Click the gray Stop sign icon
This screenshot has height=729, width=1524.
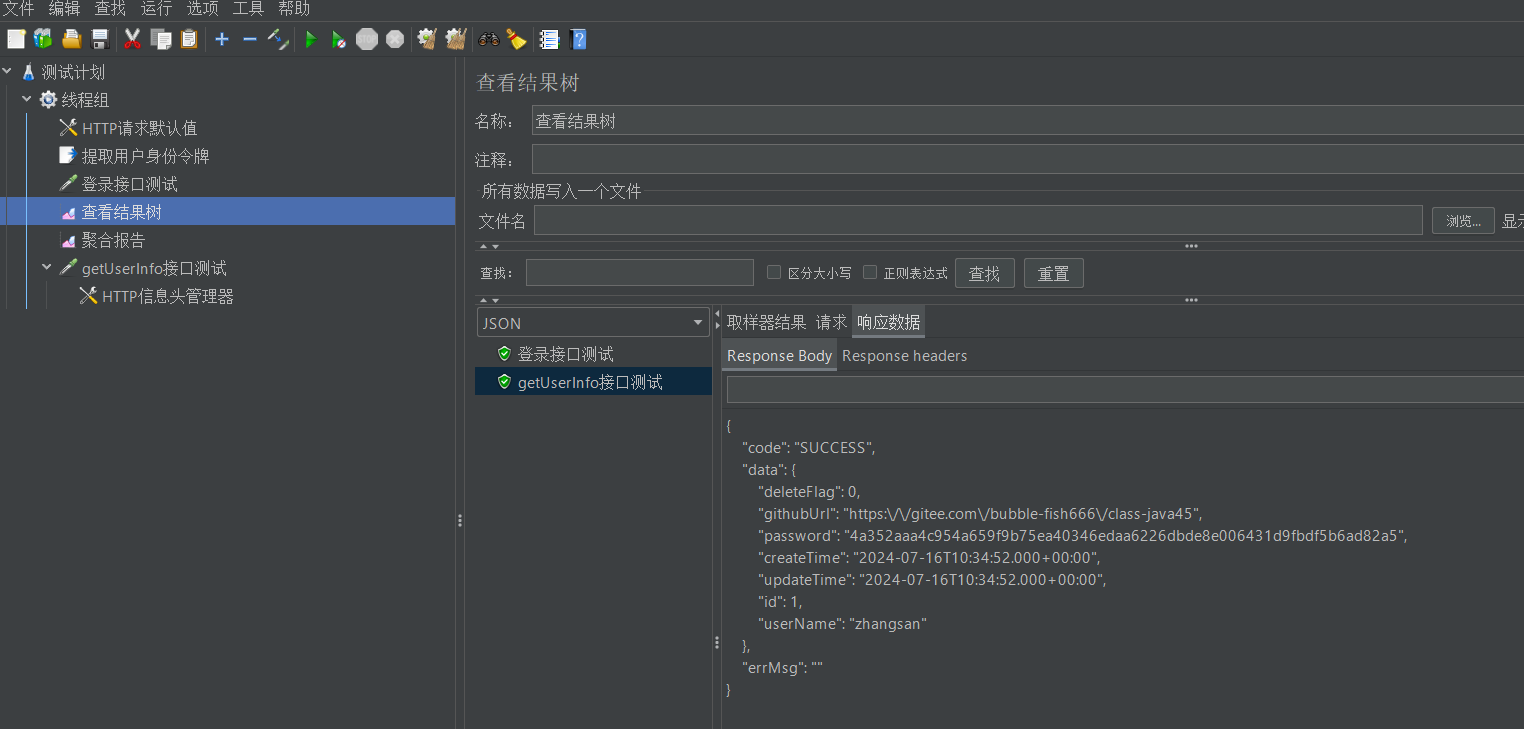click(x=367, y=39)
